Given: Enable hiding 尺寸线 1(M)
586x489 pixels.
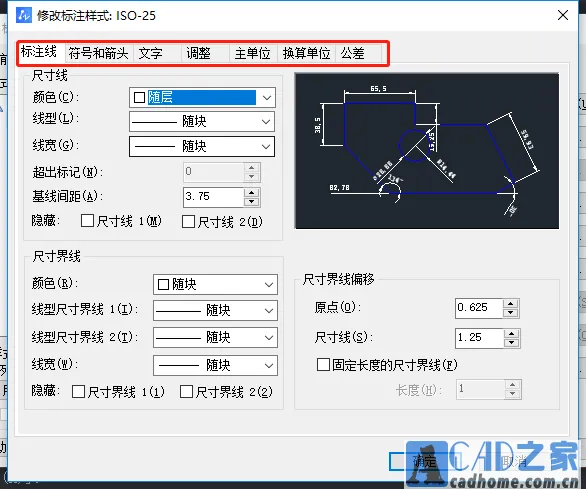Looking at the screenshot, I should (87, 221).
